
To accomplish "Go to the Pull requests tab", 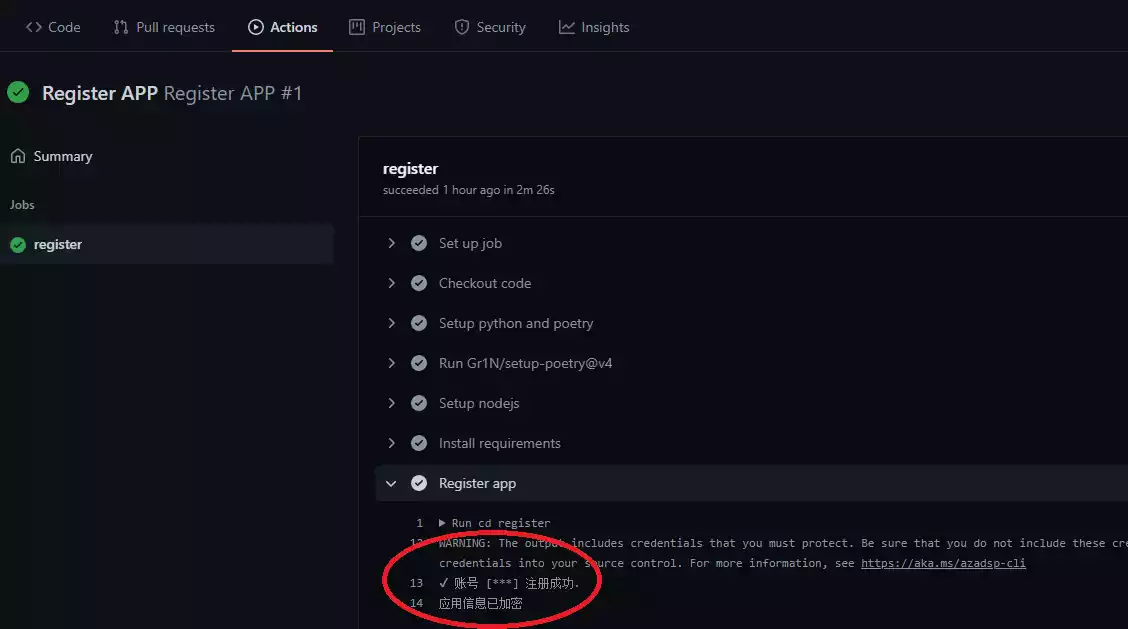I will [x=164, y=27].
